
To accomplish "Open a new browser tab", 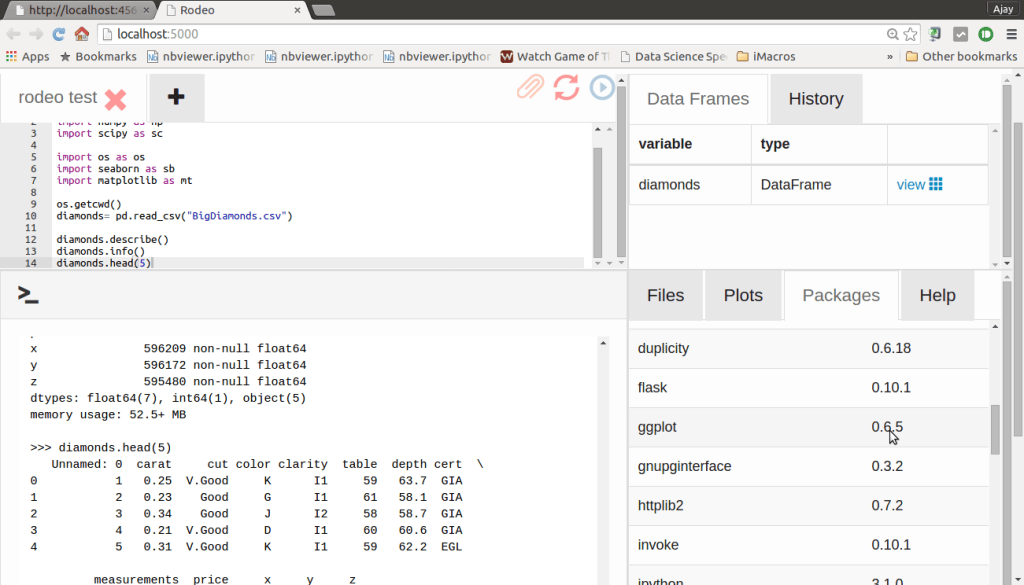I will click(323, 10).
